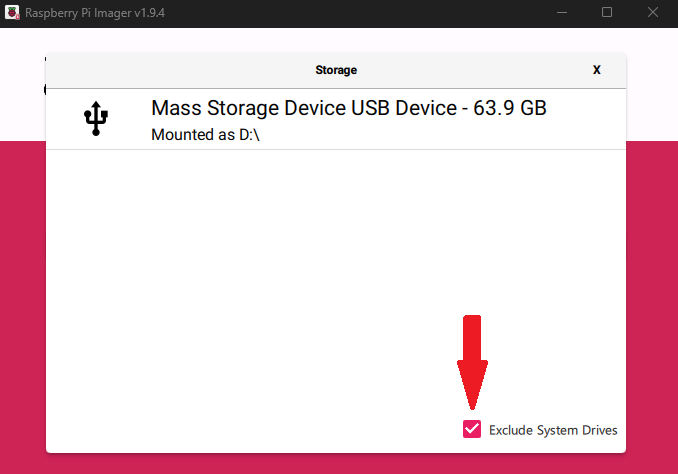Minimize the Raspberry Pi Imager window
This screenshot has height=474, width=678.
(x=562, y=13)
